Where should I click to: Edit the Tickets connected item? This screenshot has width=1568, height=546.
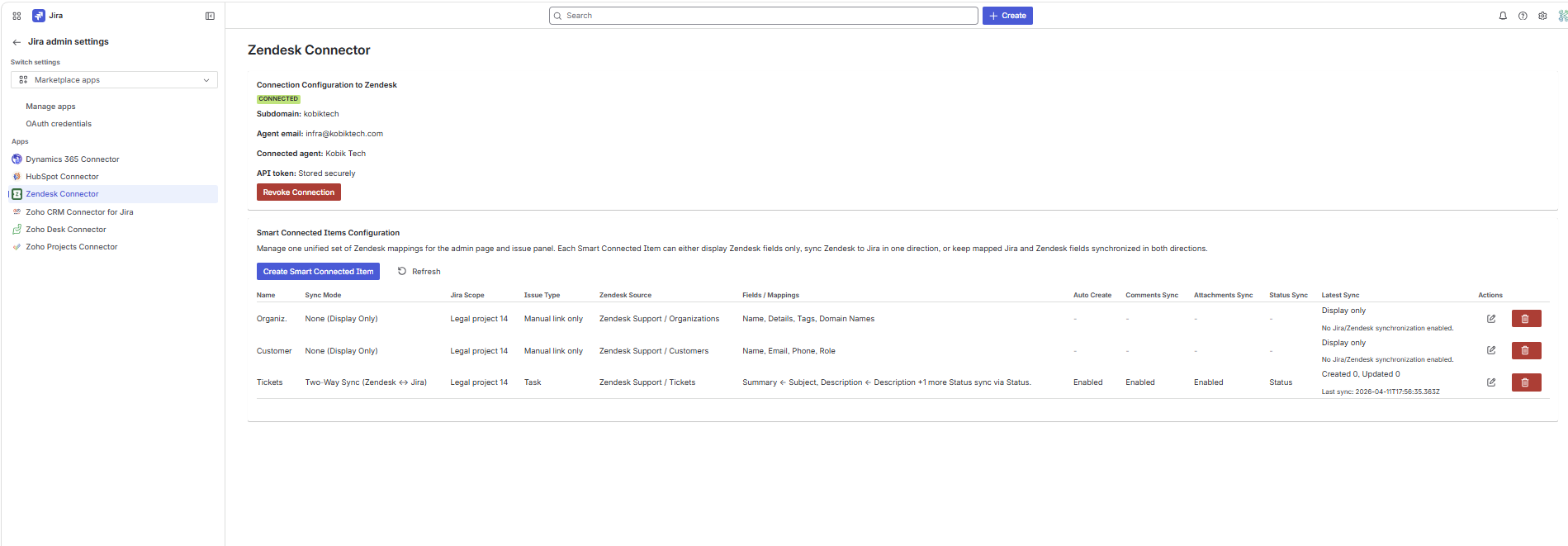pyautogui.click(x=1491, y=382)
